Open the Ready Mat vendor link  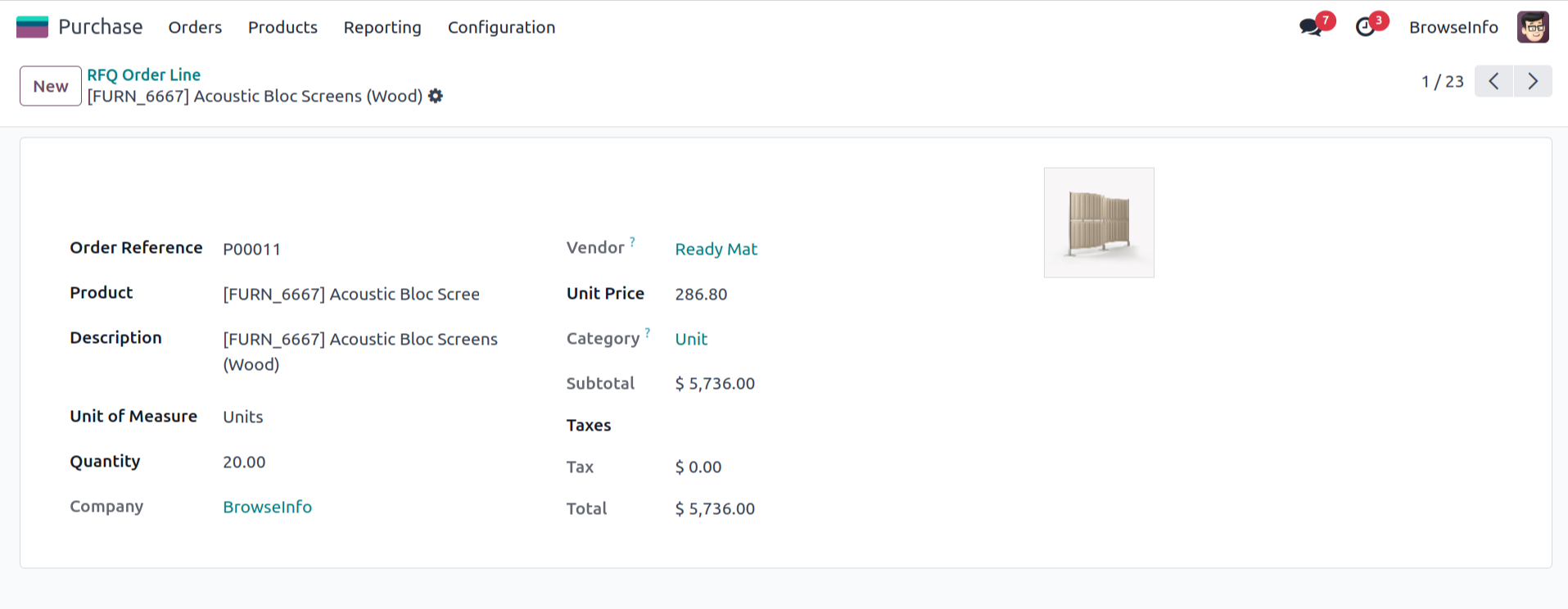tap(716, 249)
